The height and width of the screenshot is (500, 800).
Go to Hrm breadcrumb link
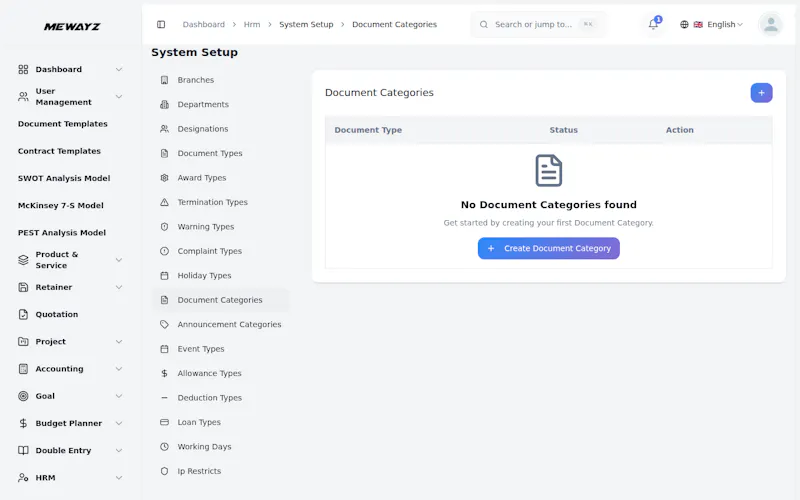[x=252, y=24]
